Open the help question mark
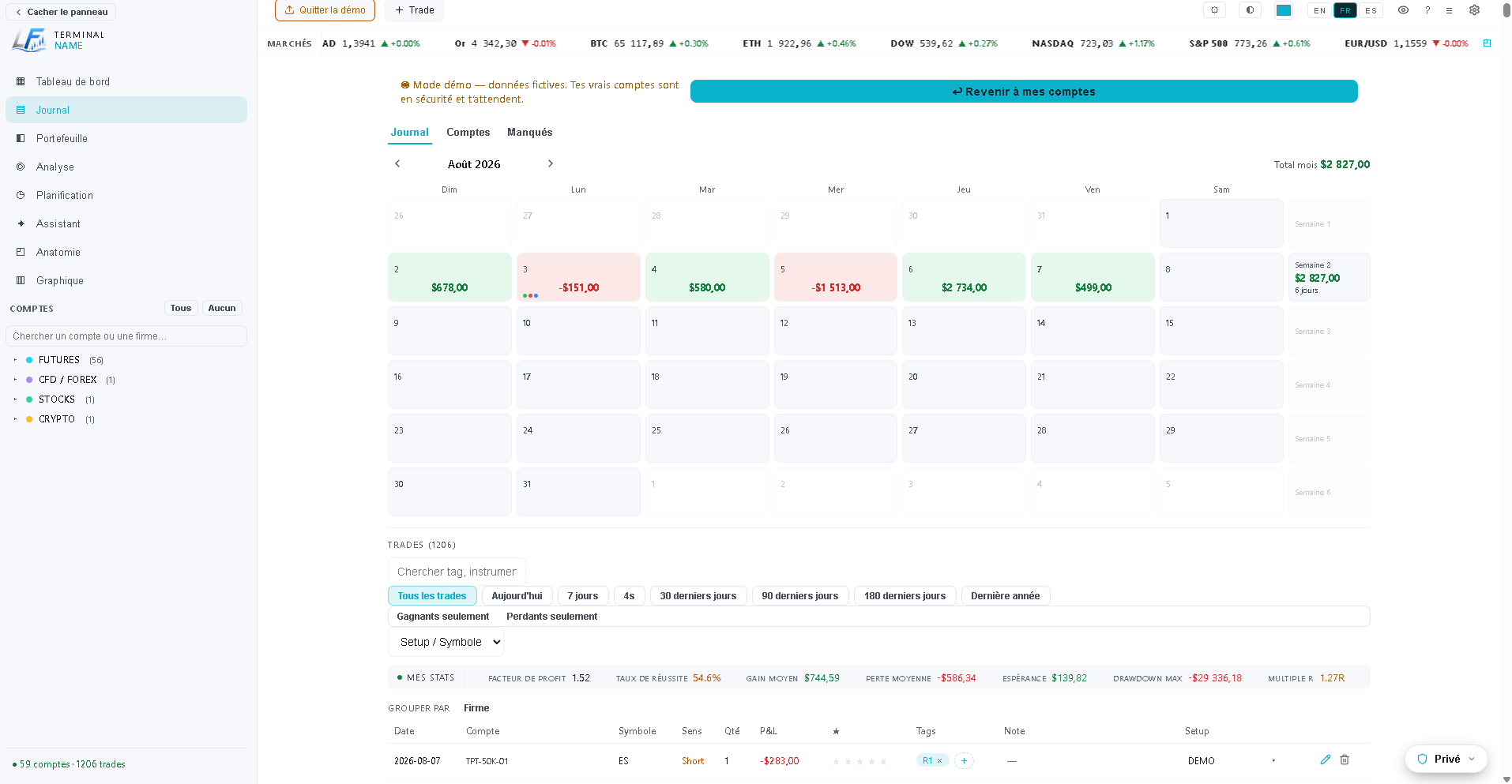1512x784 pixels. point(1427,10)
